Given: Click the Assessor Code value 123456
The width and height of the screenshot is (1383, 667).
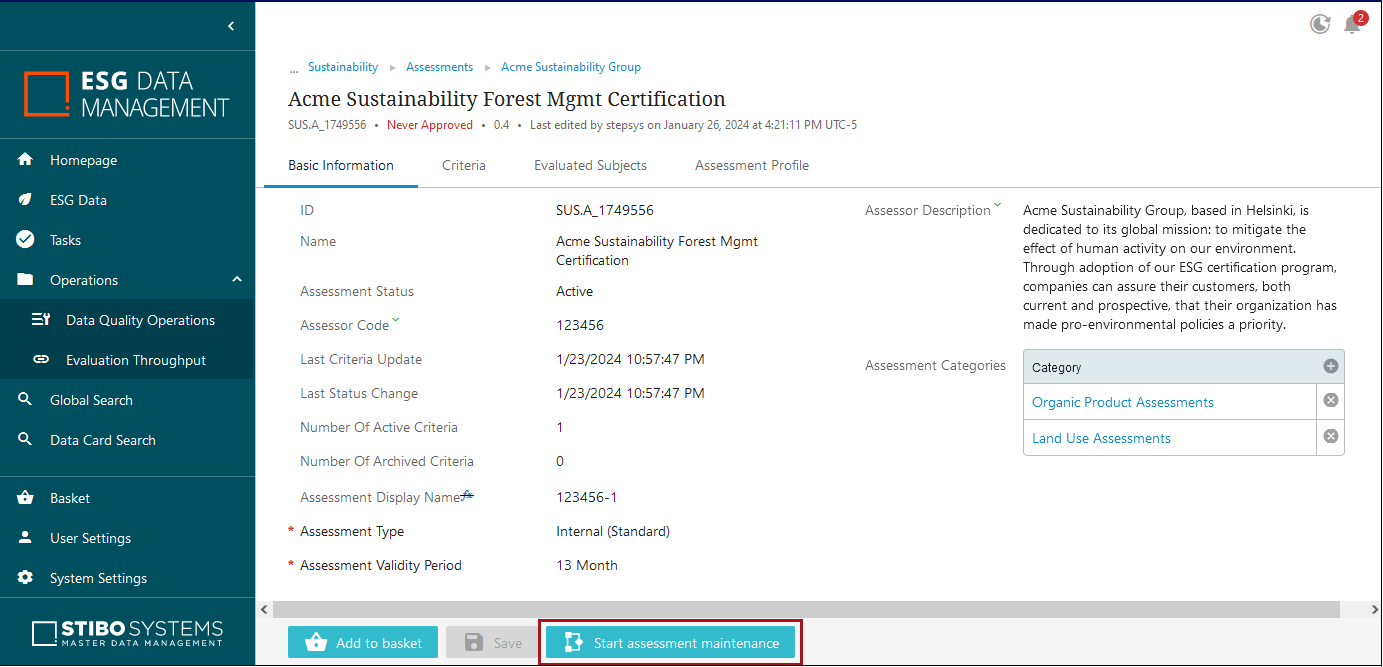Looking at the screenshot, I should (x=580, y=325).
